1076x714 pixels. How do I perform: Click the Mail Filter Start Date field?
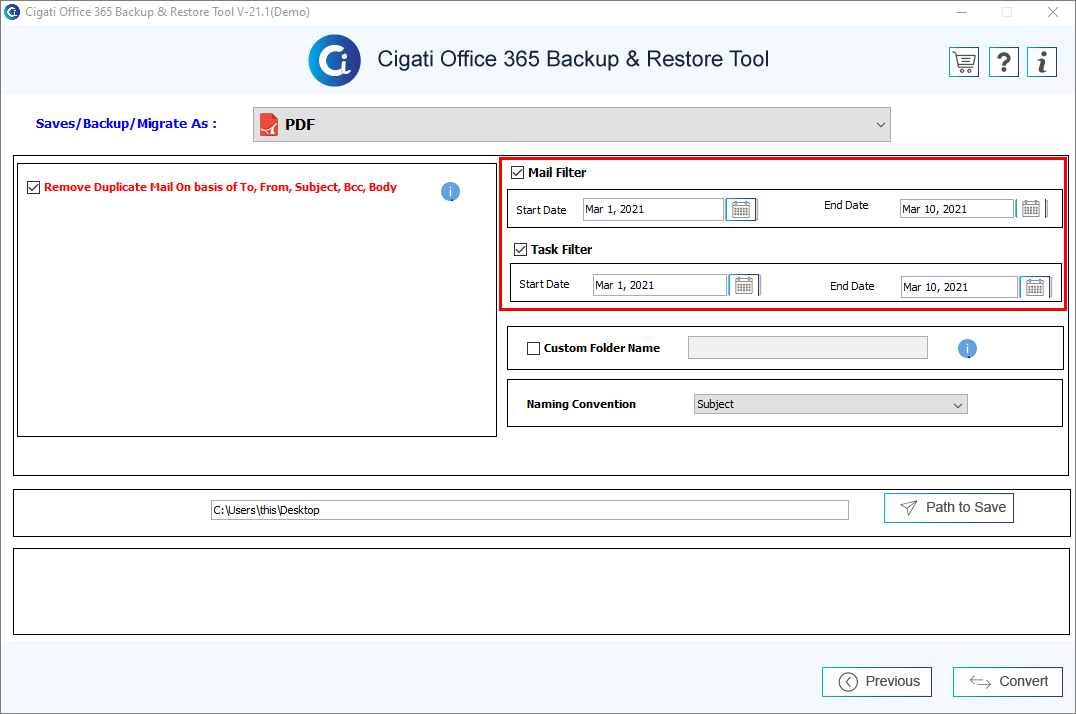653,209
